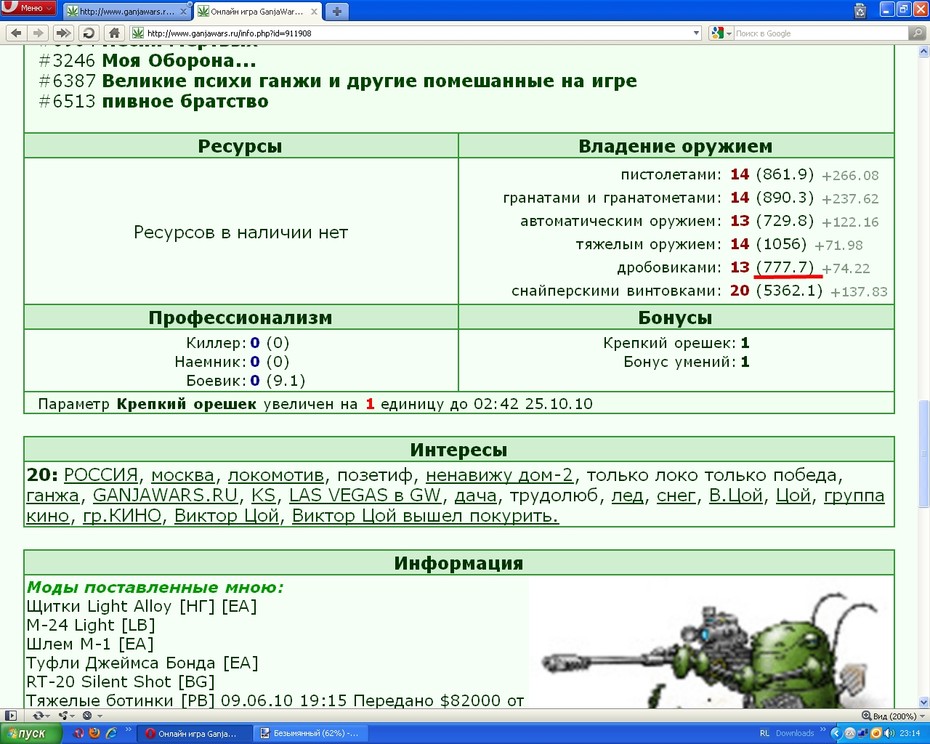Image resolution: width=930 pixels, height=744 pixels.
Task: Open the Opera Меню button
Action: point(28,8)
